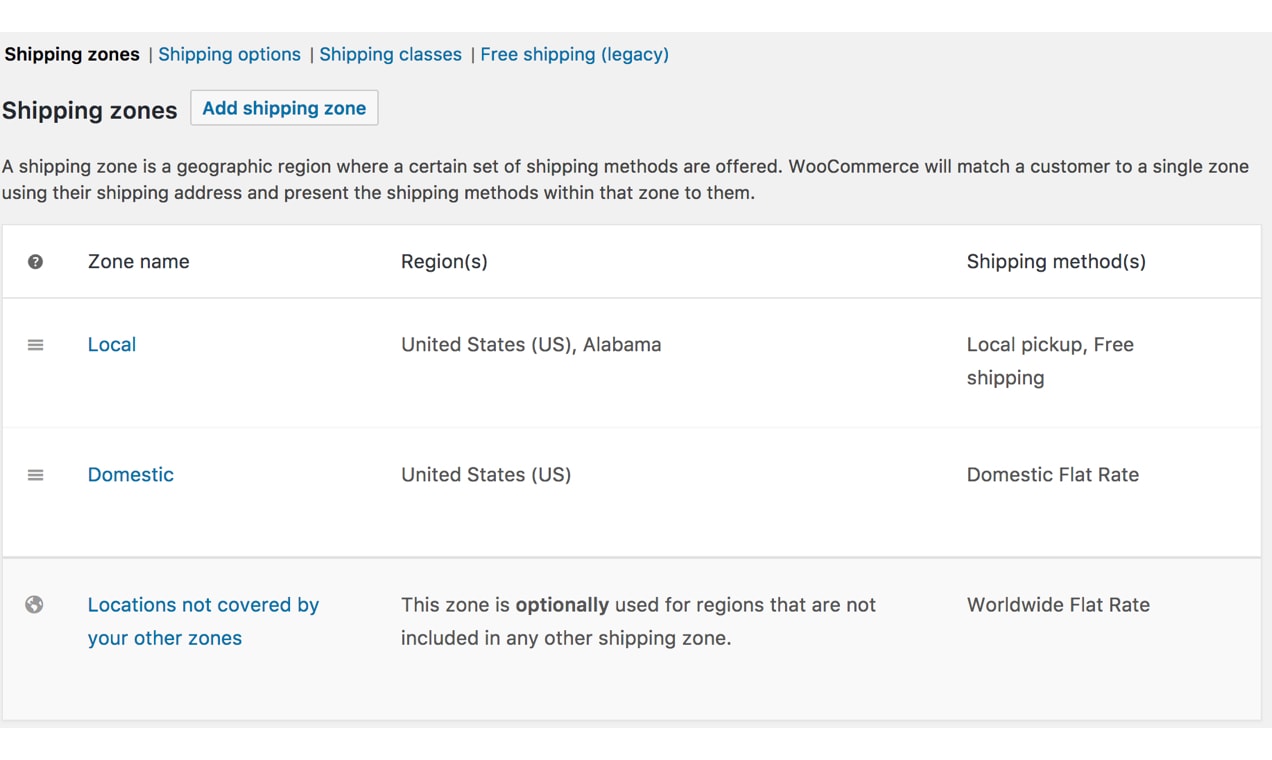The width and height of the screenshot is (1272, 760).
Task: Click the Shipping method(s) column header
Action: pyautogui.click(x=1056, y=262)
